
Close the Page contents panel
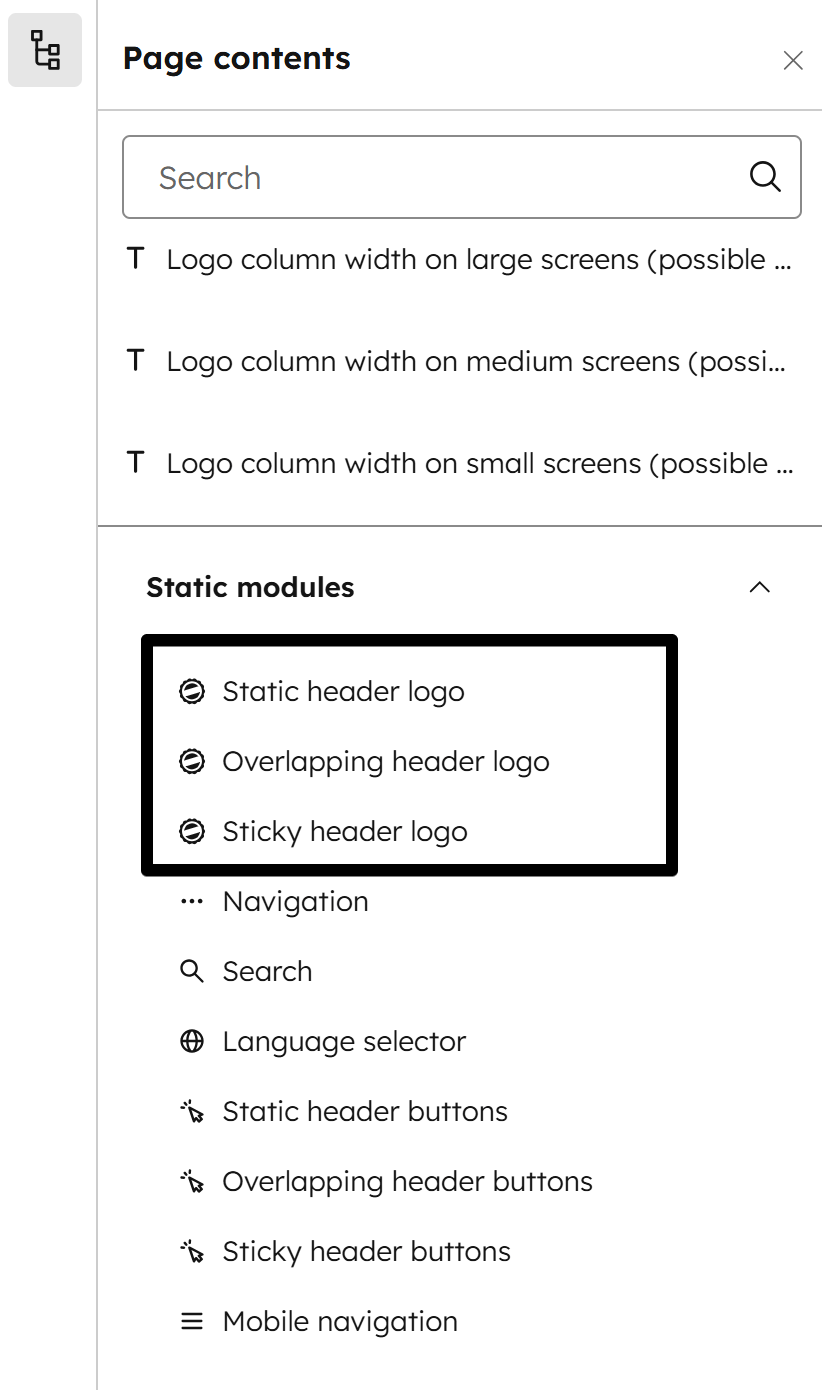click(x=793, y=61)
